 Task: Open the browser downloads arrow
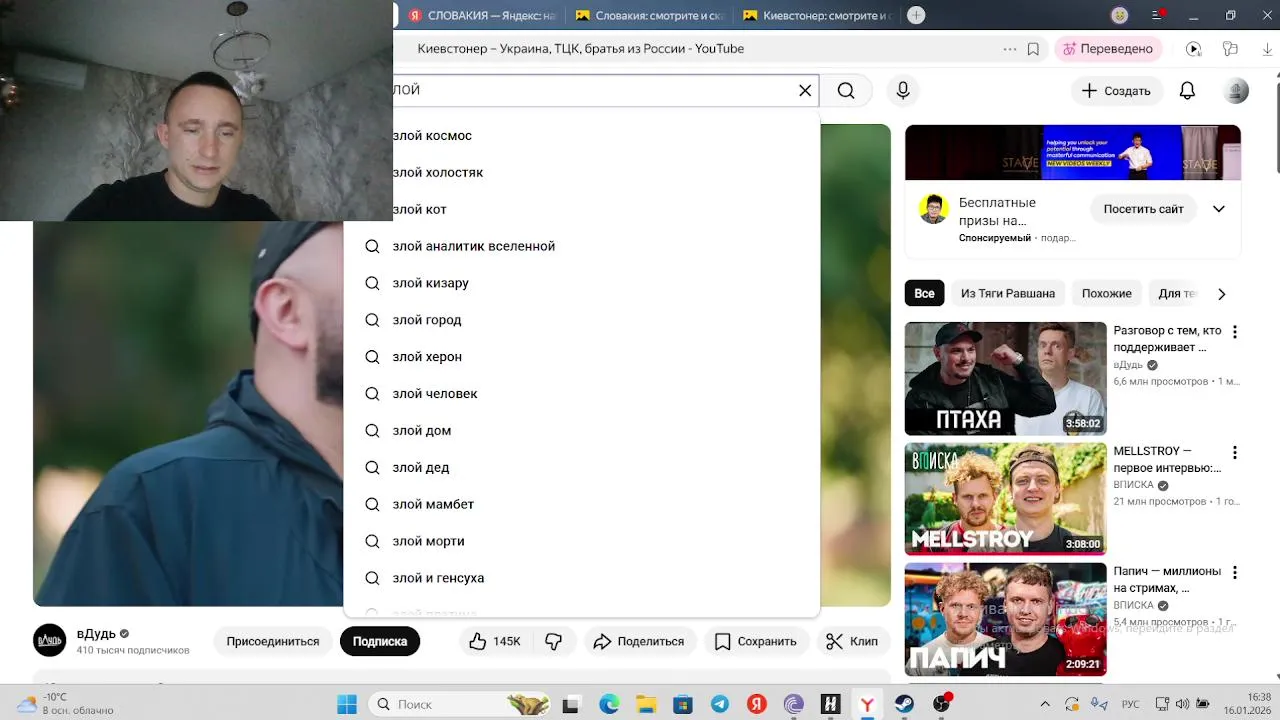(x=1266, y=48)
